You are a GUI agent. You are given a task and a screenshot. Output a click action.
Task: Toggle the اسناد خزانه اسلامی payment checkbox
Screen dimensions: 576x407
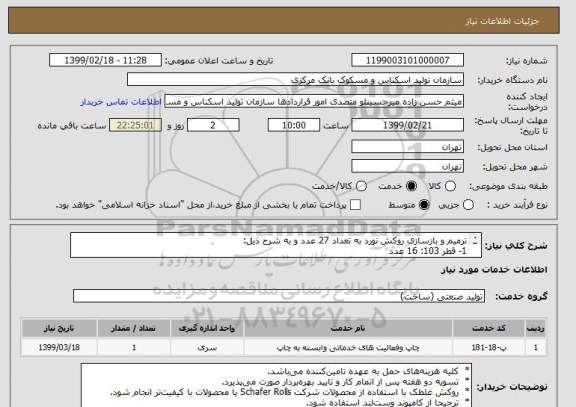pos(355,205)
